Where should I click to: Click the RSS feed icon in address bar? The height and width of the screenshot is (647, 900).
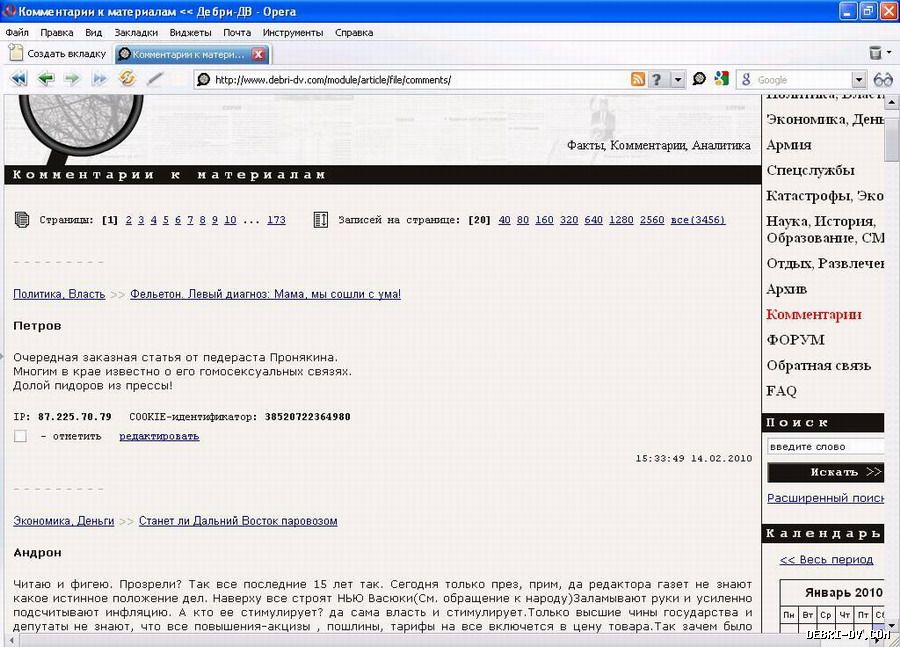638,80
